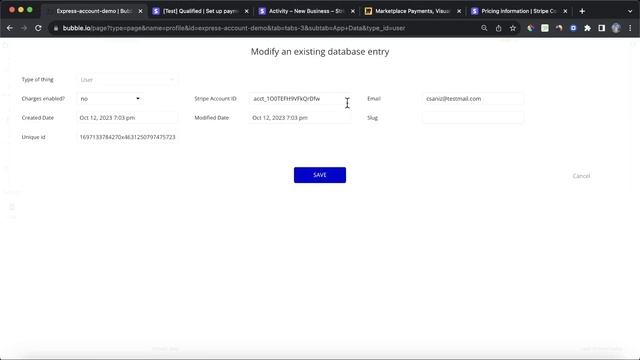Viewport: 640px width, 360px height.
Task: Close the Pricing Information Stripe tab
Action: [565, 11]
